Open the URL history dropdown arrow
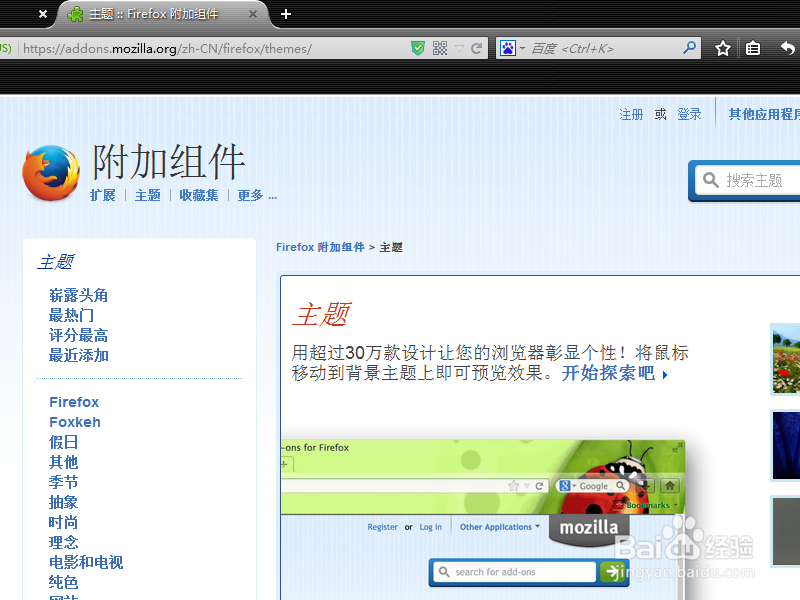The width and height of the screenshot is (800, 600). click(459, 48)
